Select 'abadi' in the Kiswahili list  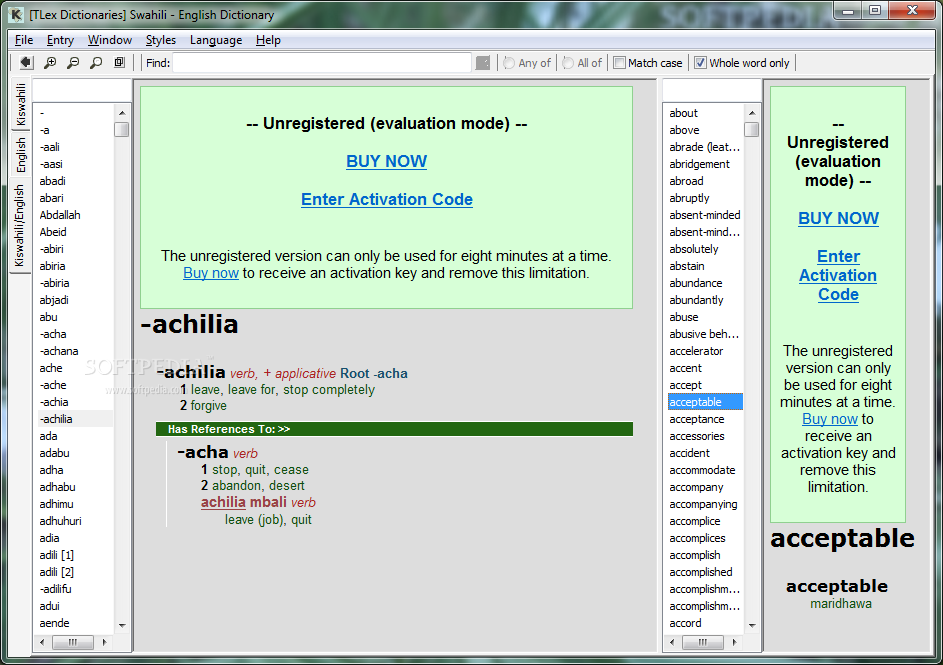(52, 181)
